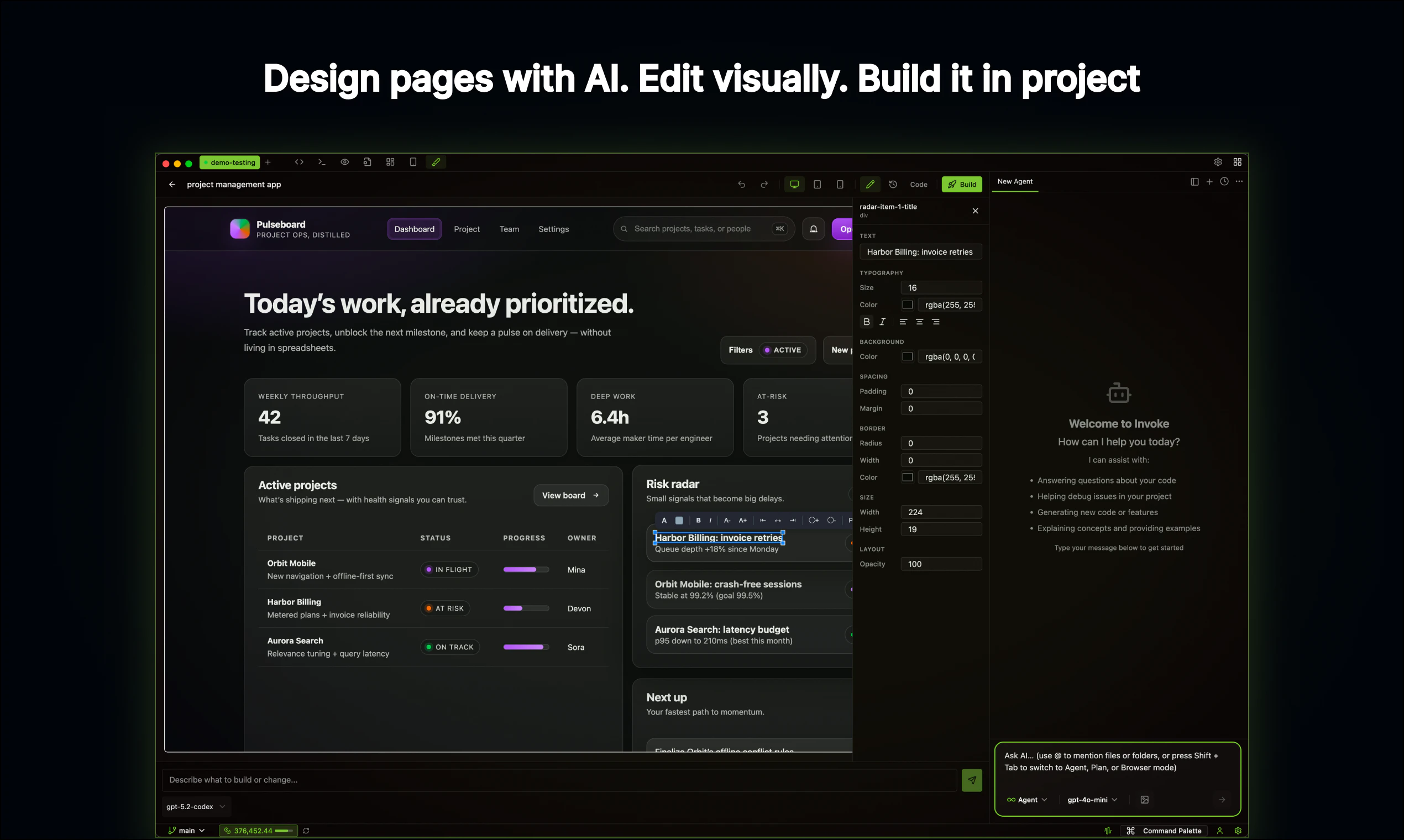This screenshot has height=840, width=1404.
Task: Click the green Build button
Action: click(962, 185)
